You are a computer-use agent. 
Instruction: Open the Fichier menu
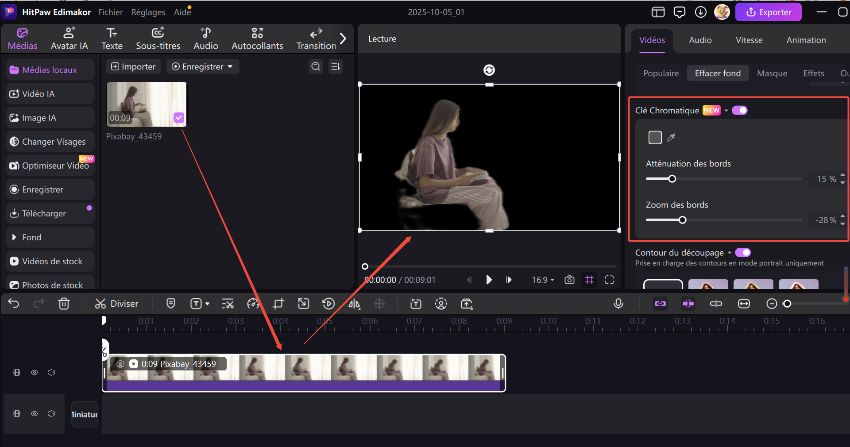(x=110, y=11)
